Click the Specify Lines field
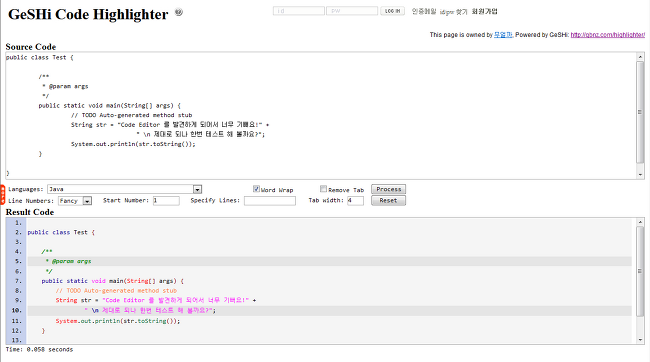The height and width of the screenshot is (362, 650). (270, 201)
